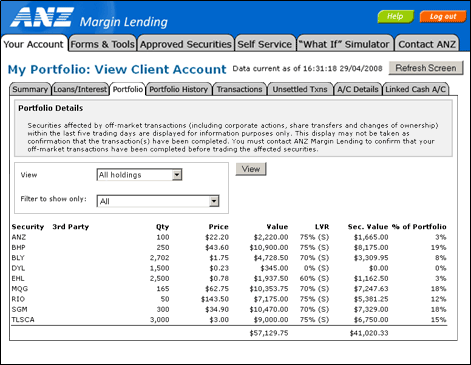Screen dimensions: 471x365
Task: Click the % of Portfolio header
Action: 419,227
